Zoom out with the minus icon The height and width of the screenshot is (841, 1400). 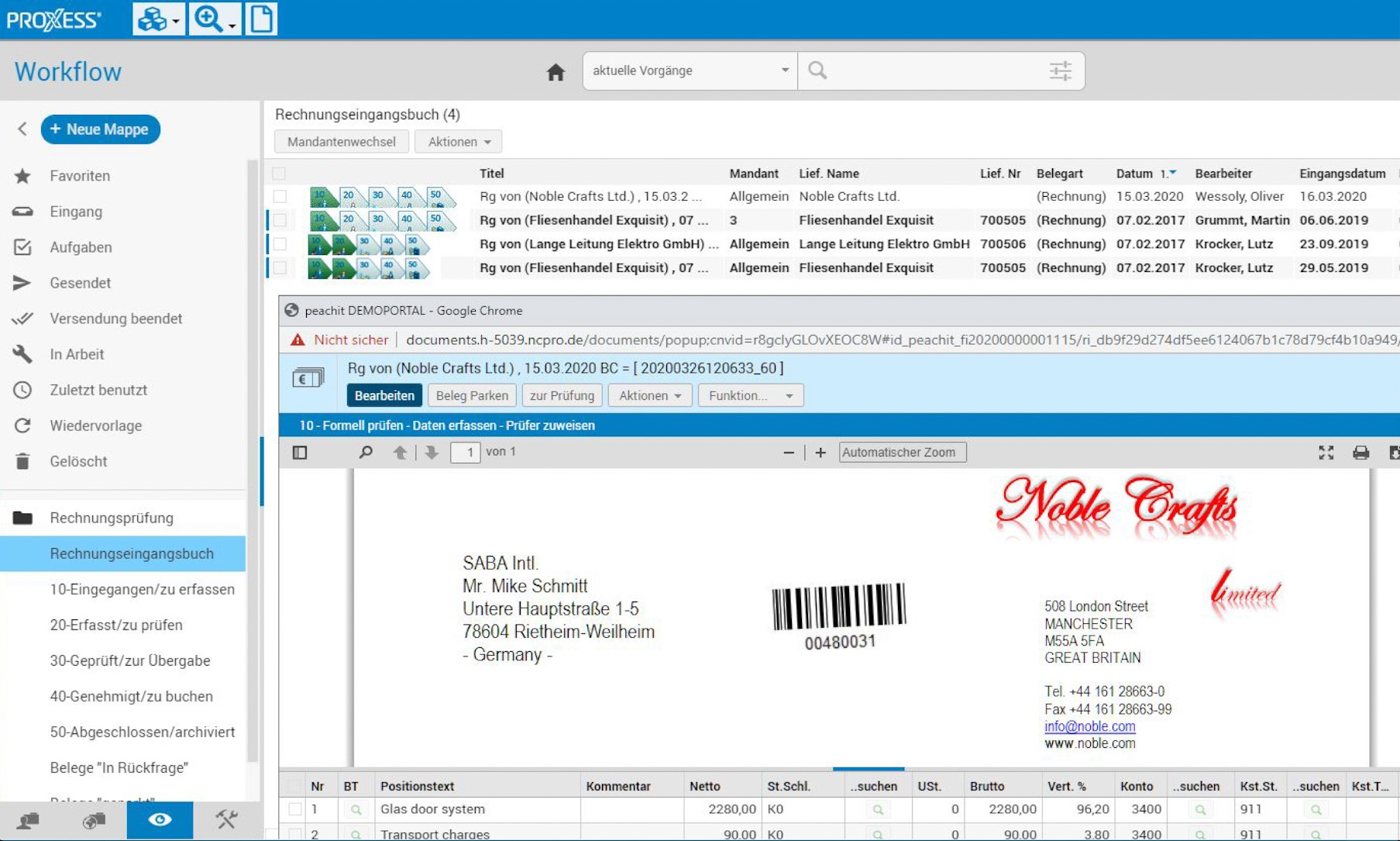tap(789, 453)
